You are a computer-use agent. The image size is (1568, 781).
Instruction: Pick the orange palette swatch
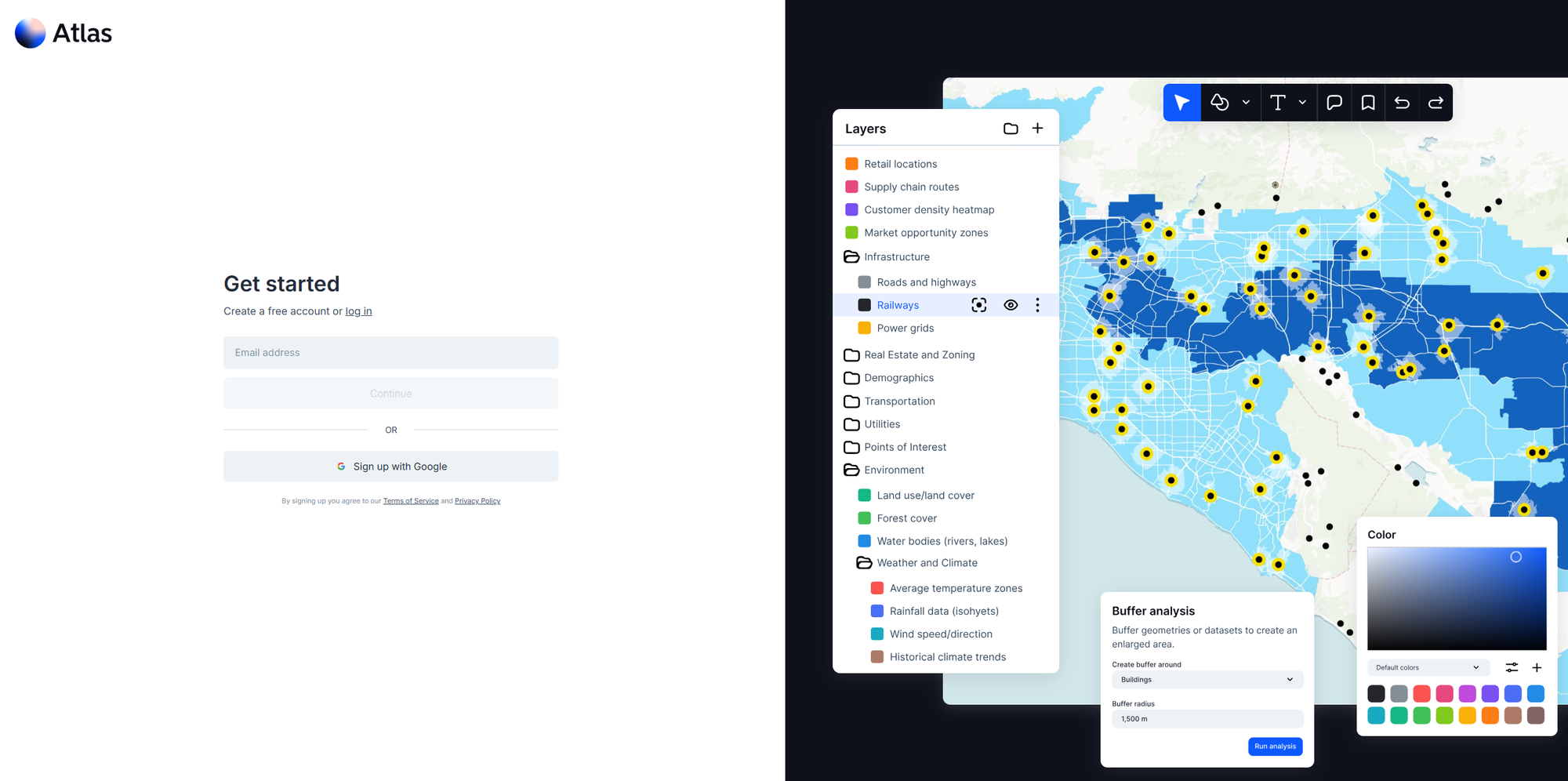coord(1490,715)
